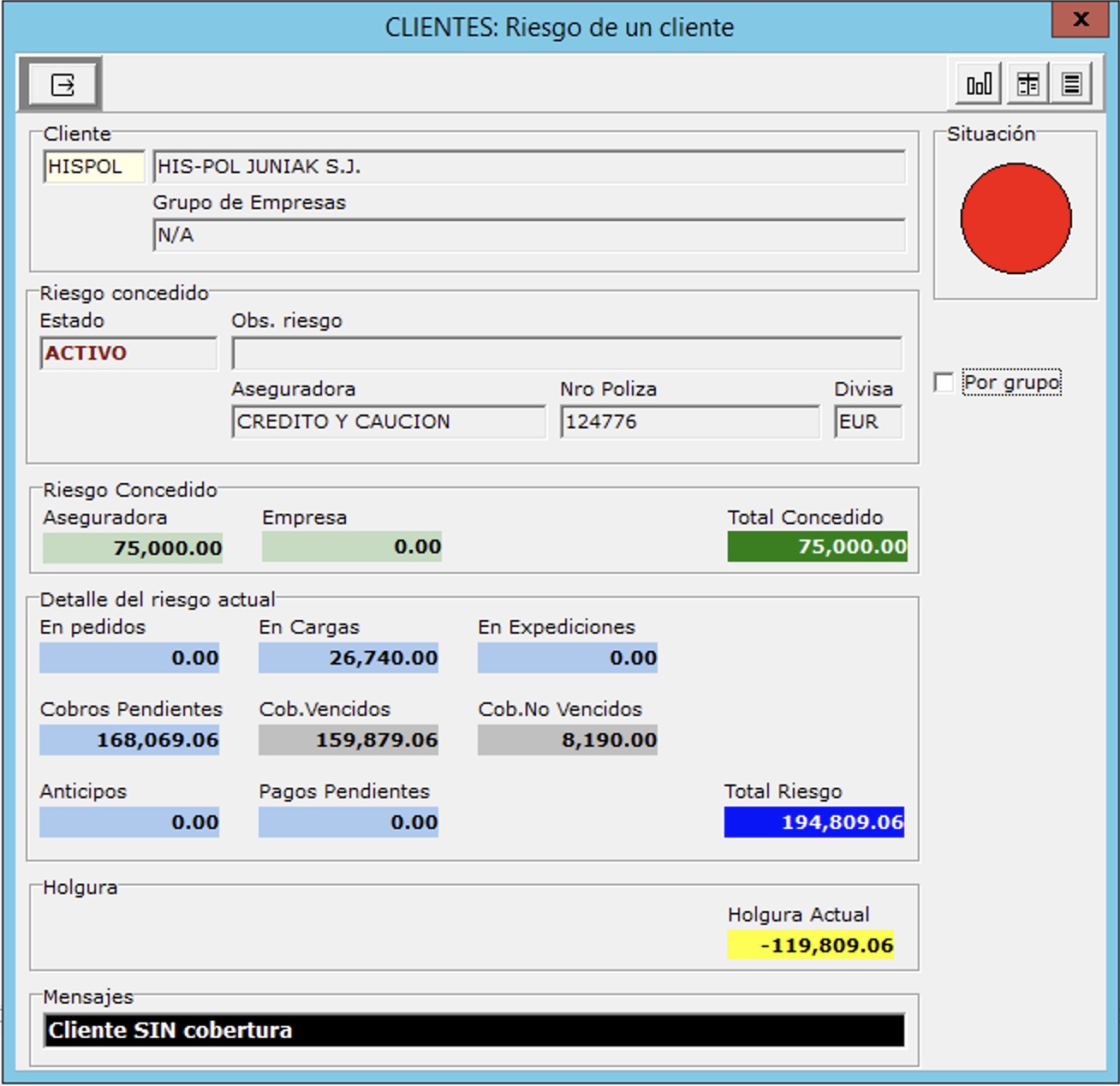Open the table grid view icon
The image size is (1120, 1086).
pos(1028,84)
